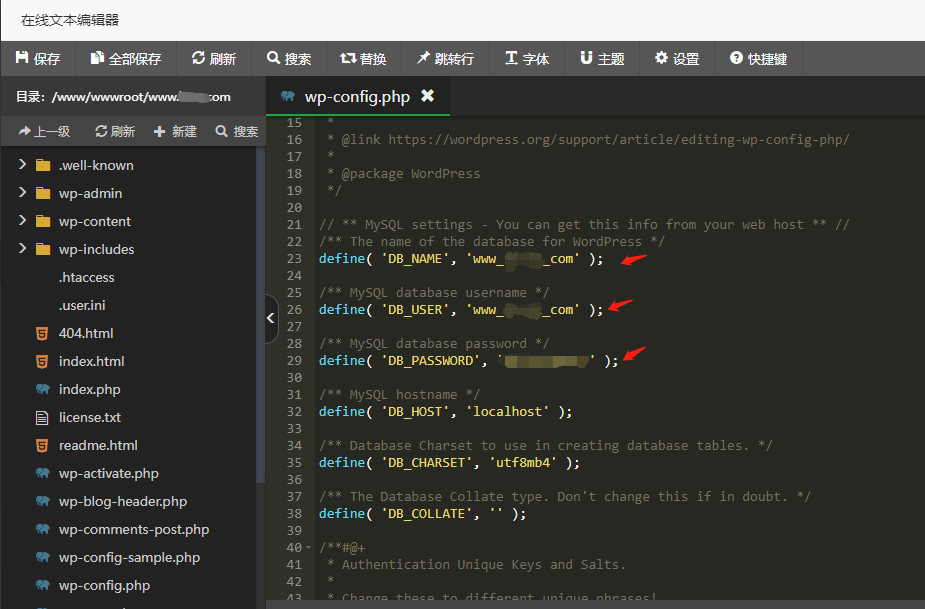Click the DB_COLLATE define line
Image resolution: width=925 pixels, height=609 pixels.
(422, 513)
